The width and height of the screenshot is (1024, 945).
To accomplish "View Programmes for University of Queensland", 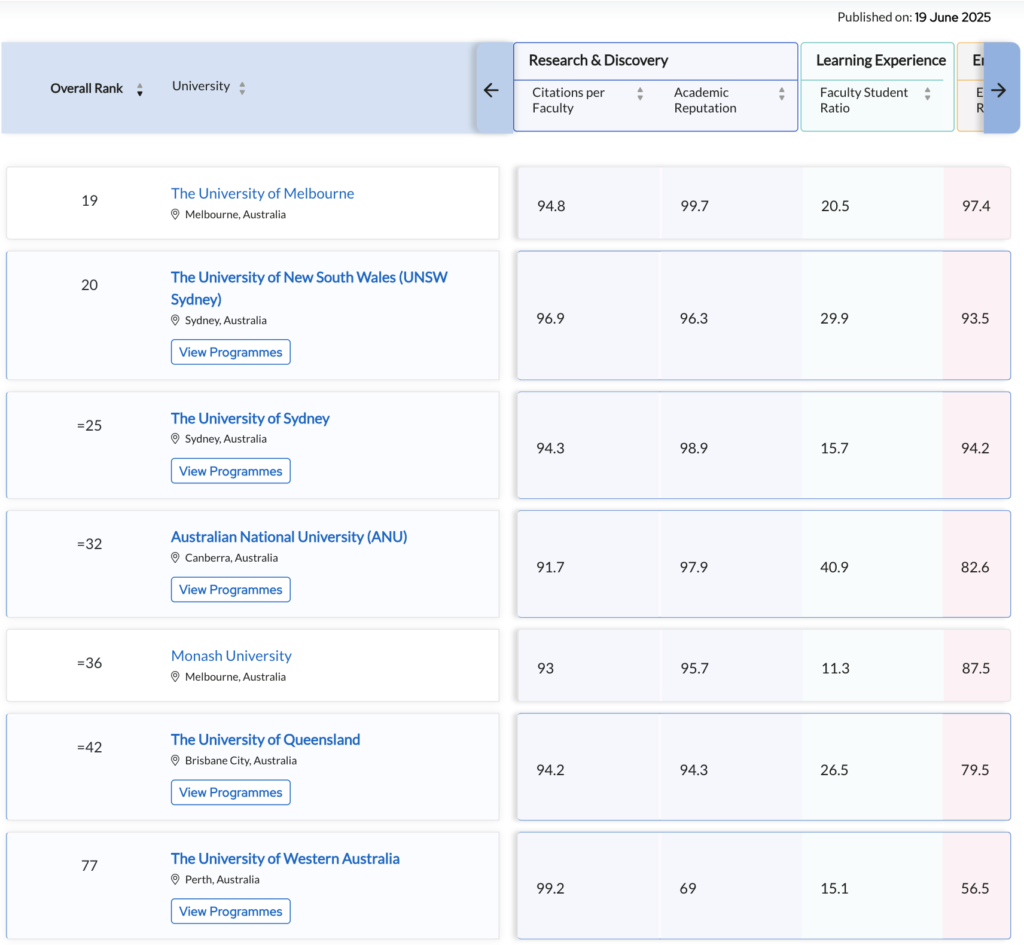I will point(230,792).
